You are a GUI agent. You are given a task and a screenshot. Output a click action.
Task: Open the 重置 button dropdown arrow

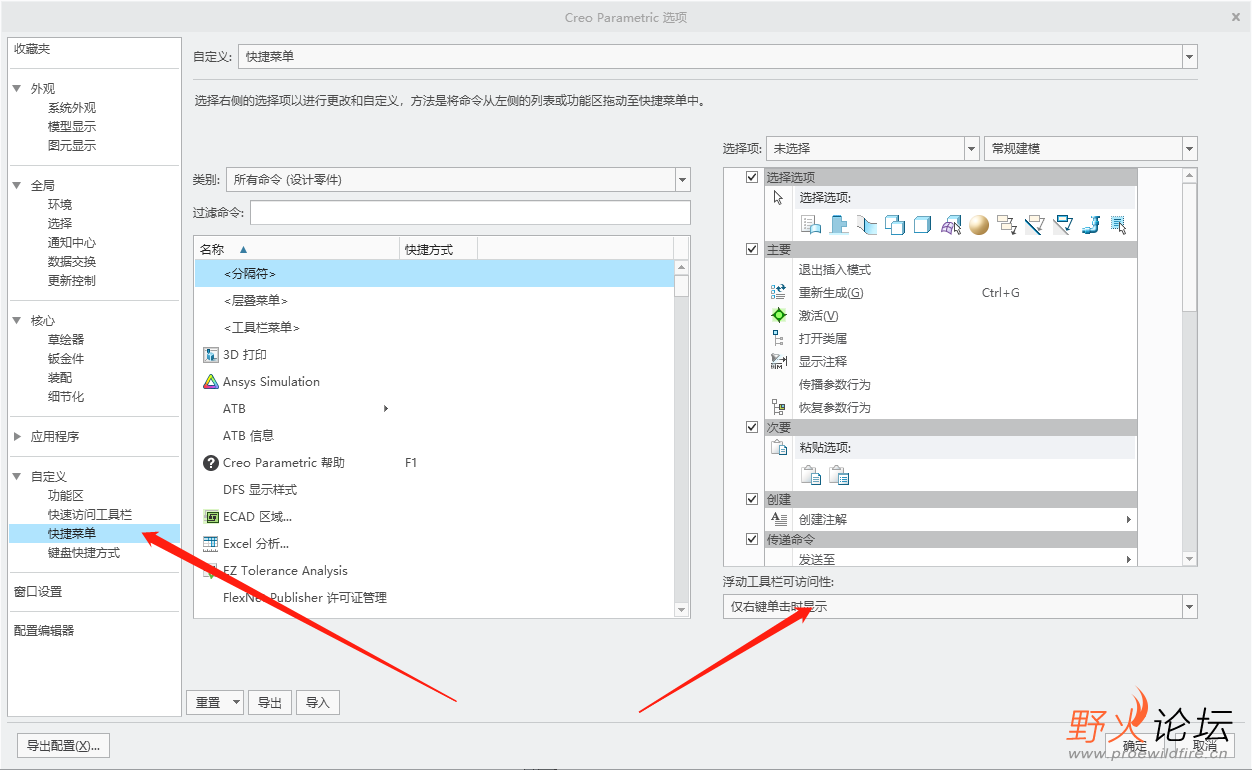coord(236,703)
